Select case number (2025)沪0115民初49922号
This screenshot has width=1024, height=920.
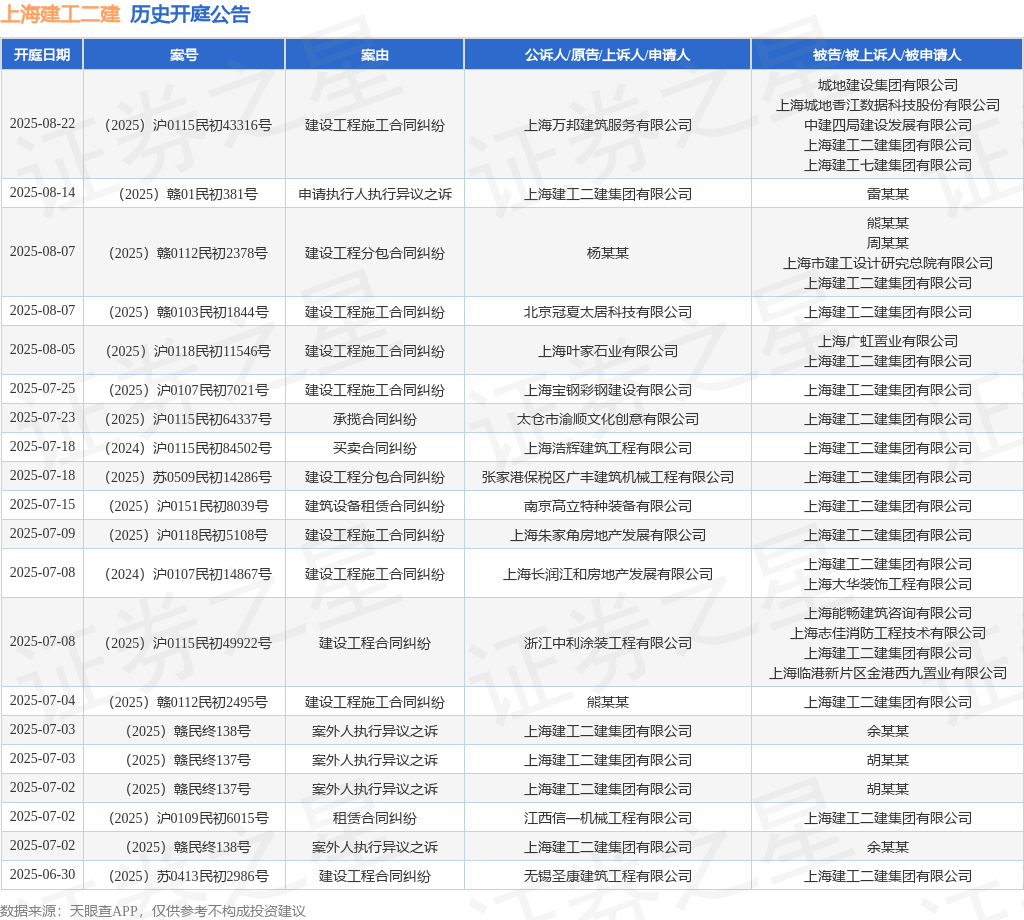(188, 643)
